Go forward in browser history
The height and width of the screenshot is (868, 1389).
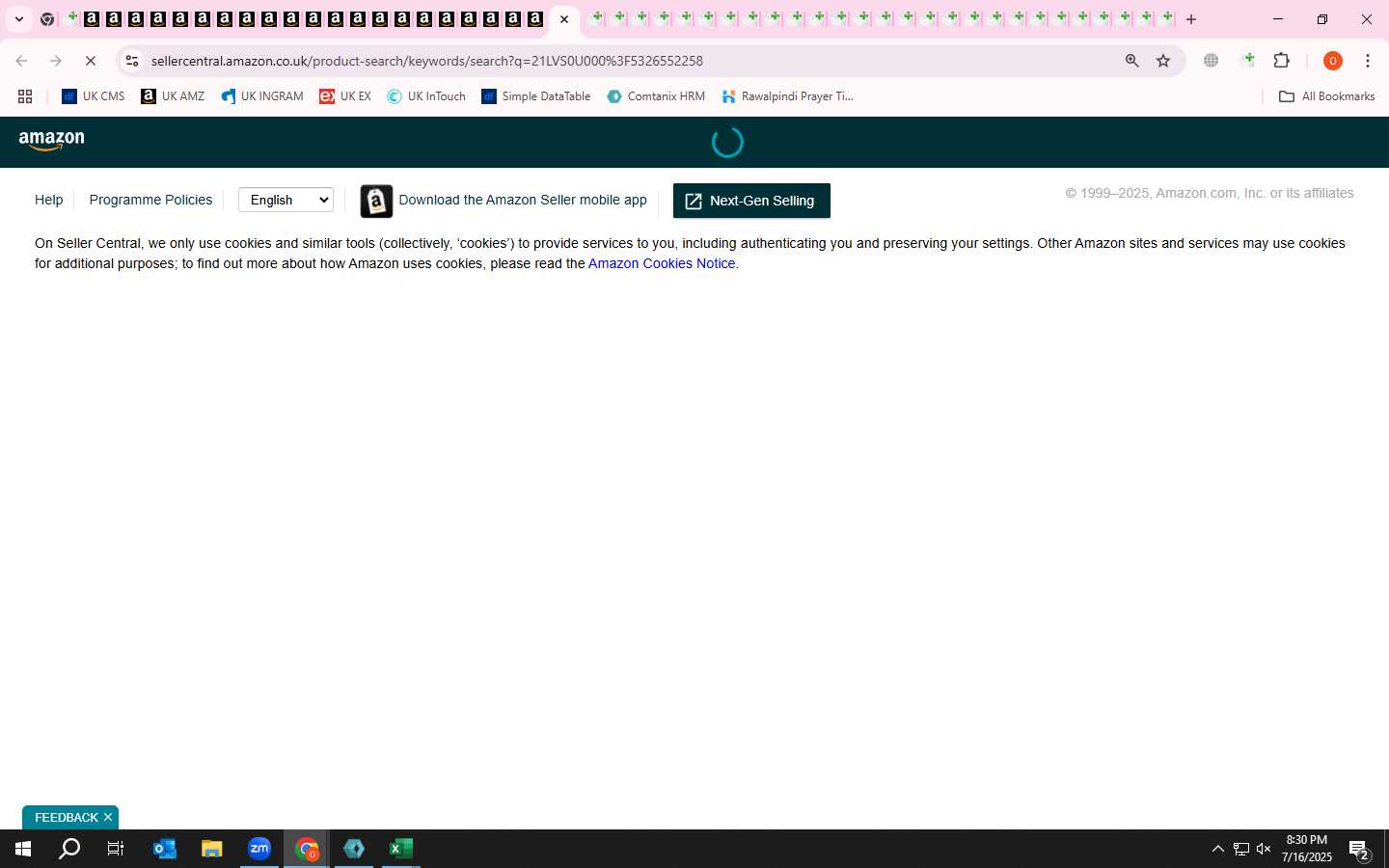pyautogui.click(x=56, y=61)
